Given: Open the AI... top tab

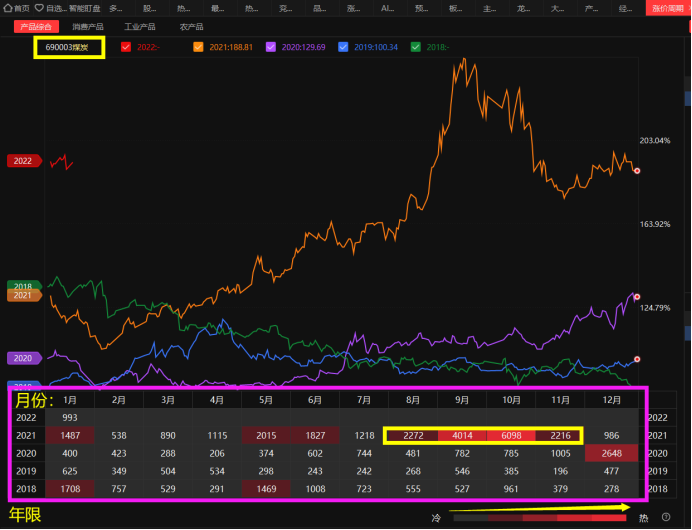Looking at the screenshot, I should click(387, 8).
